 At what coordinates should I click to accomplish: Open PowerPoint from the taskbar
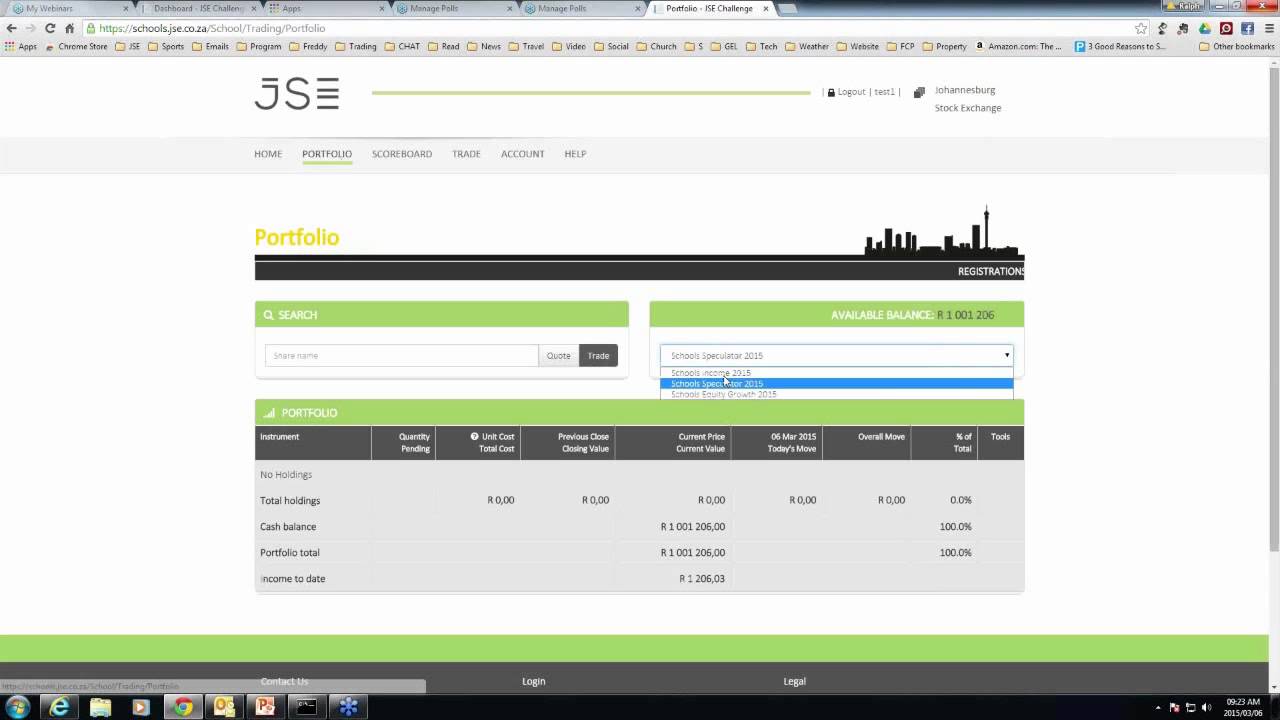265,707
